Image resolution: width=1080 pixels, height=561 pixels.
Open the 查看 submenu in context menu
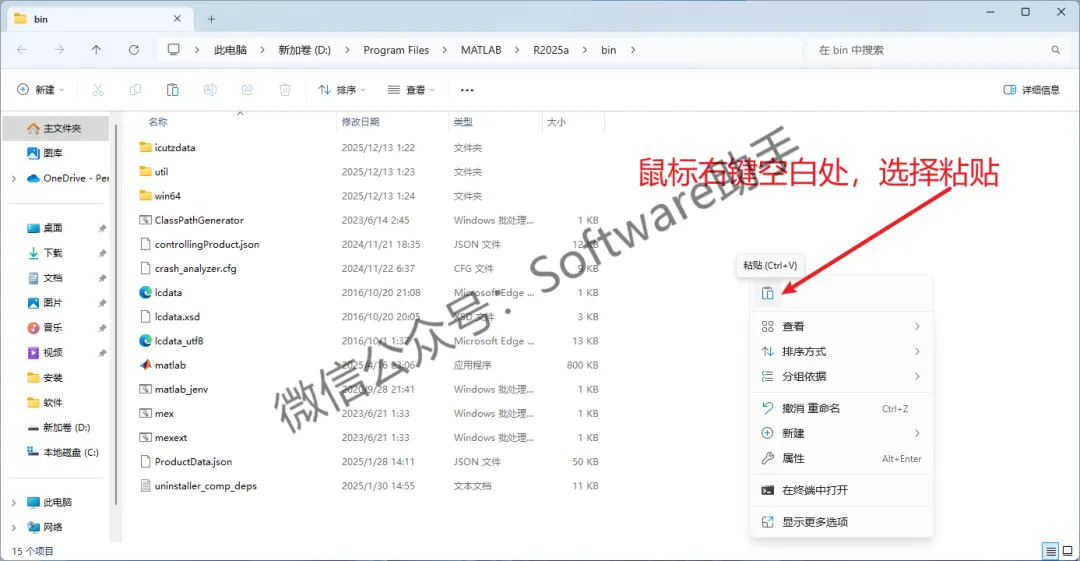841,327
